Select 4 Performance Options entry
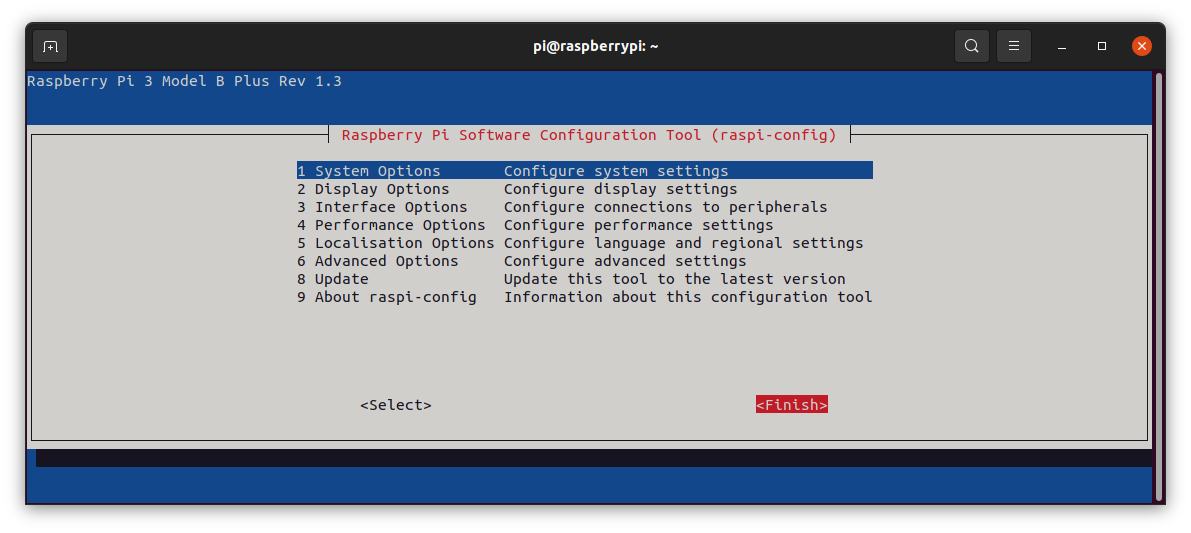 (584, 226)
